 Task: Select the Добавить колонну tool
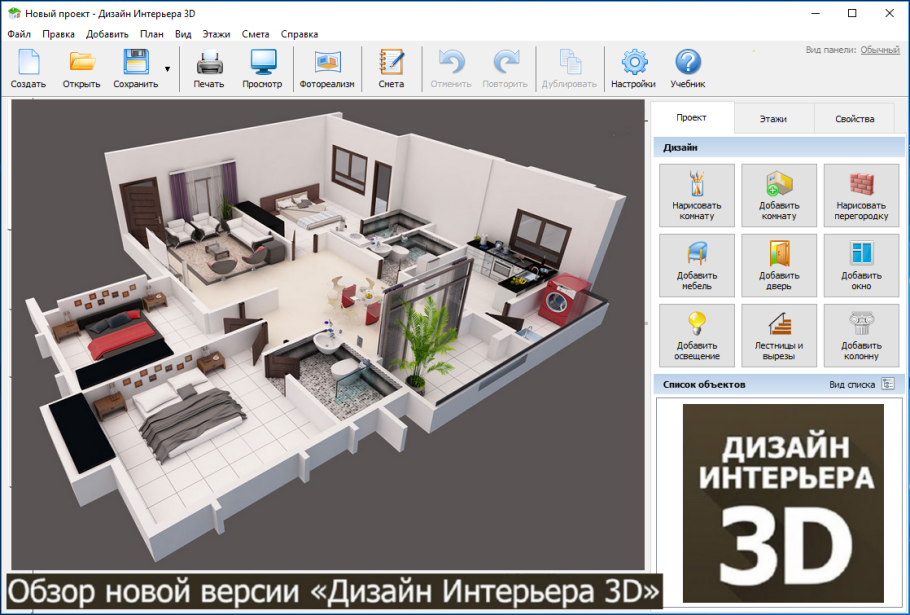(861, 335)
